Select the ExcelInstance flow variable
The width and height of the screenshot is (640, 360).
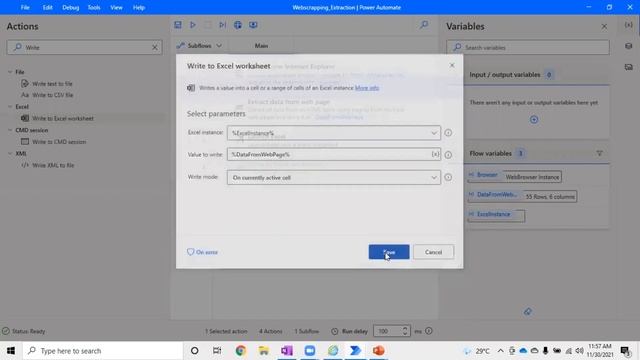point(496,215)
